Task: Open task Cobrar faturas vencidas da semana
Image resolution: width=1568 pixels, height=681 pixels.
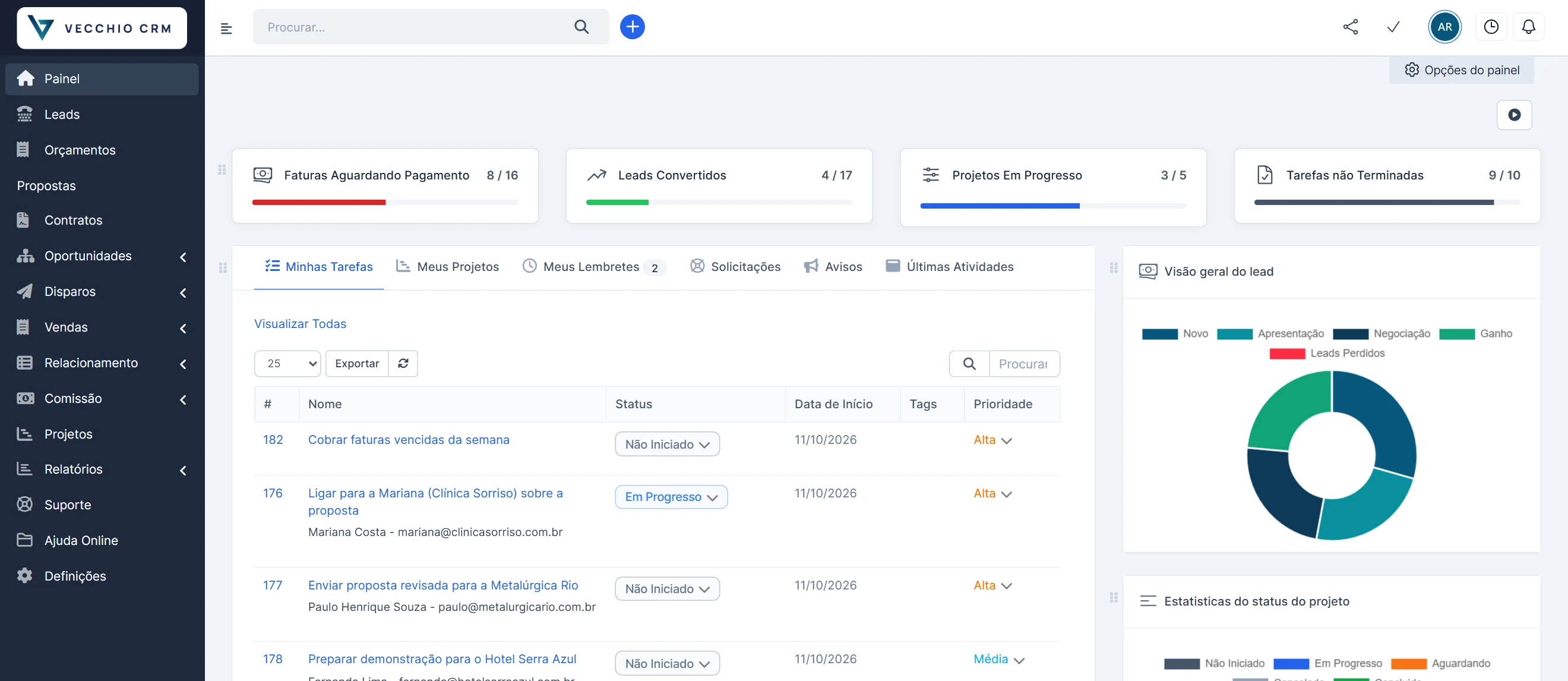Action: pos(409,439)
